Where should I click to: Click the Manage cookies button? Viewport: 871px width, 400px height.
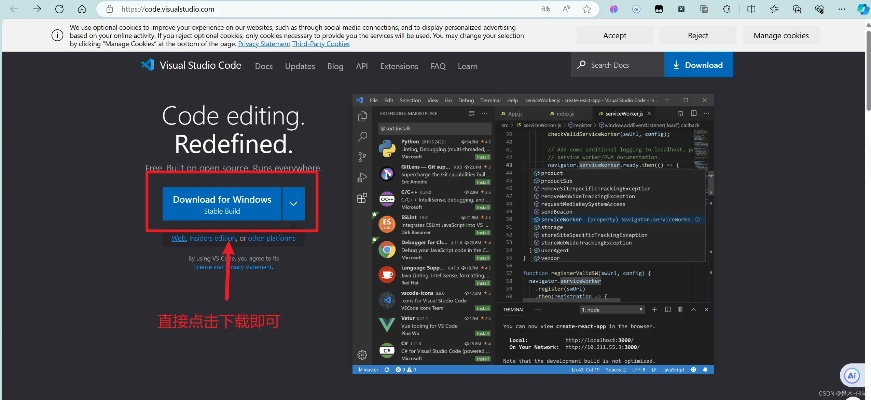(x=781, y=35)
